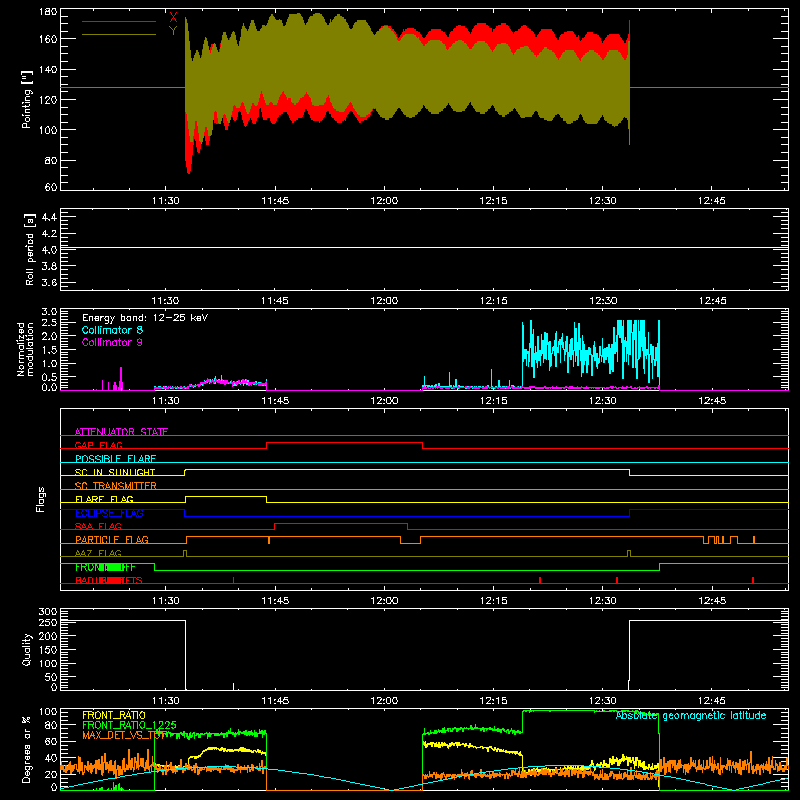Select the Degrees or % axis title

27,749
